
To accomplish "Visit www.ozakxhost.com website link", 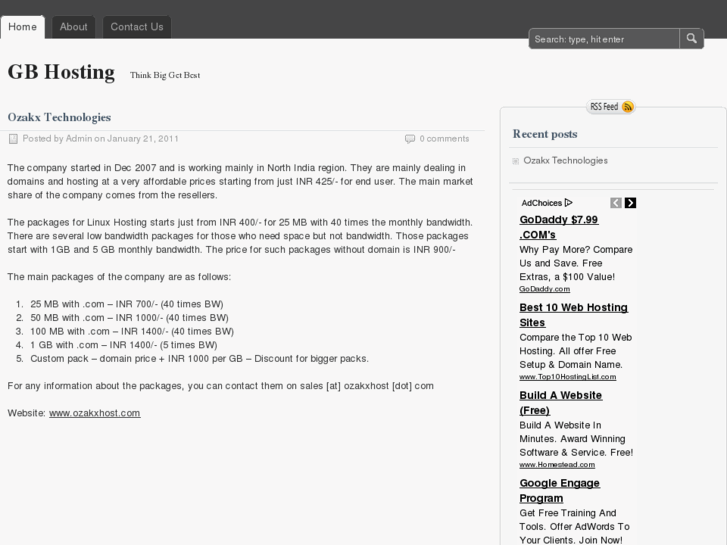I will click(95, 413).
